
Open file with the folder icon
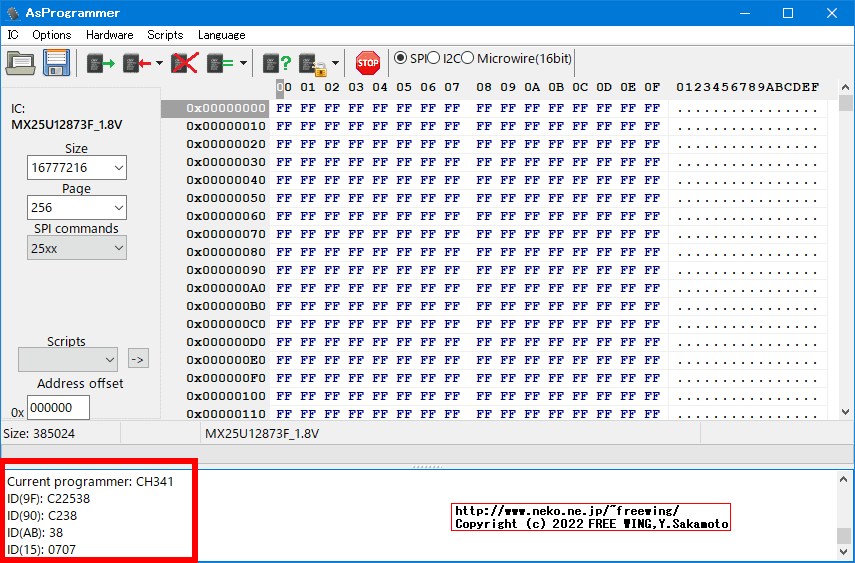coord(21,63)
